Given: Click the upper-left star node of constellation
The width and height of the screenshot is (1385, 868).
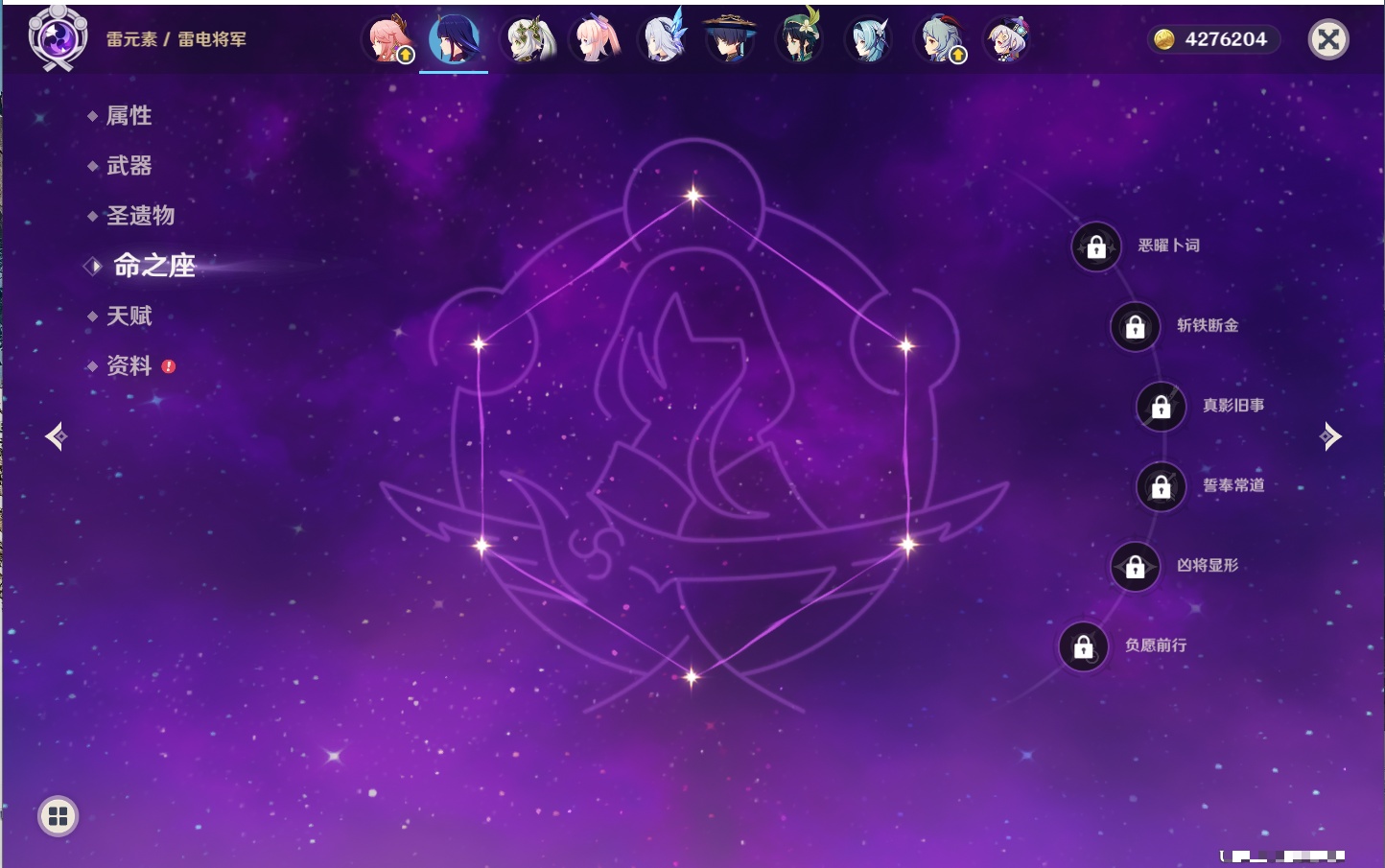Looking at the screenshot, I should 479,344.
